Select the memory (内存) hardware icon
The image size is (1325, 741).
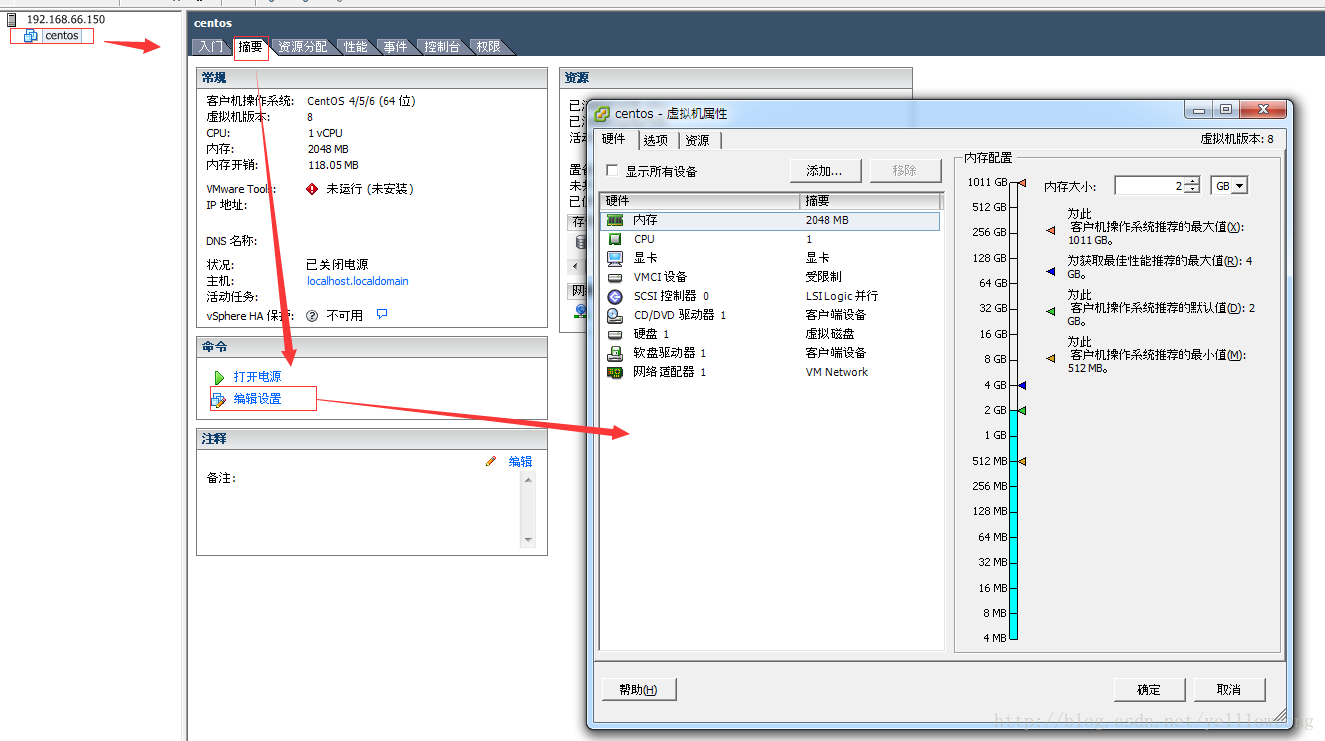tap(615, 220)
